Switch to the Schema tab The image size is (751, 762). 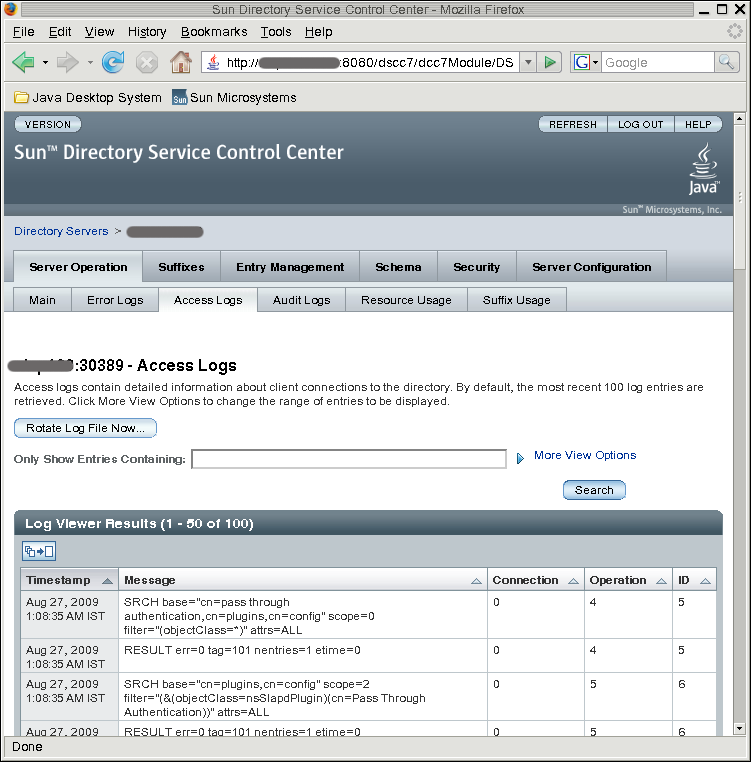tap(398, 267)
